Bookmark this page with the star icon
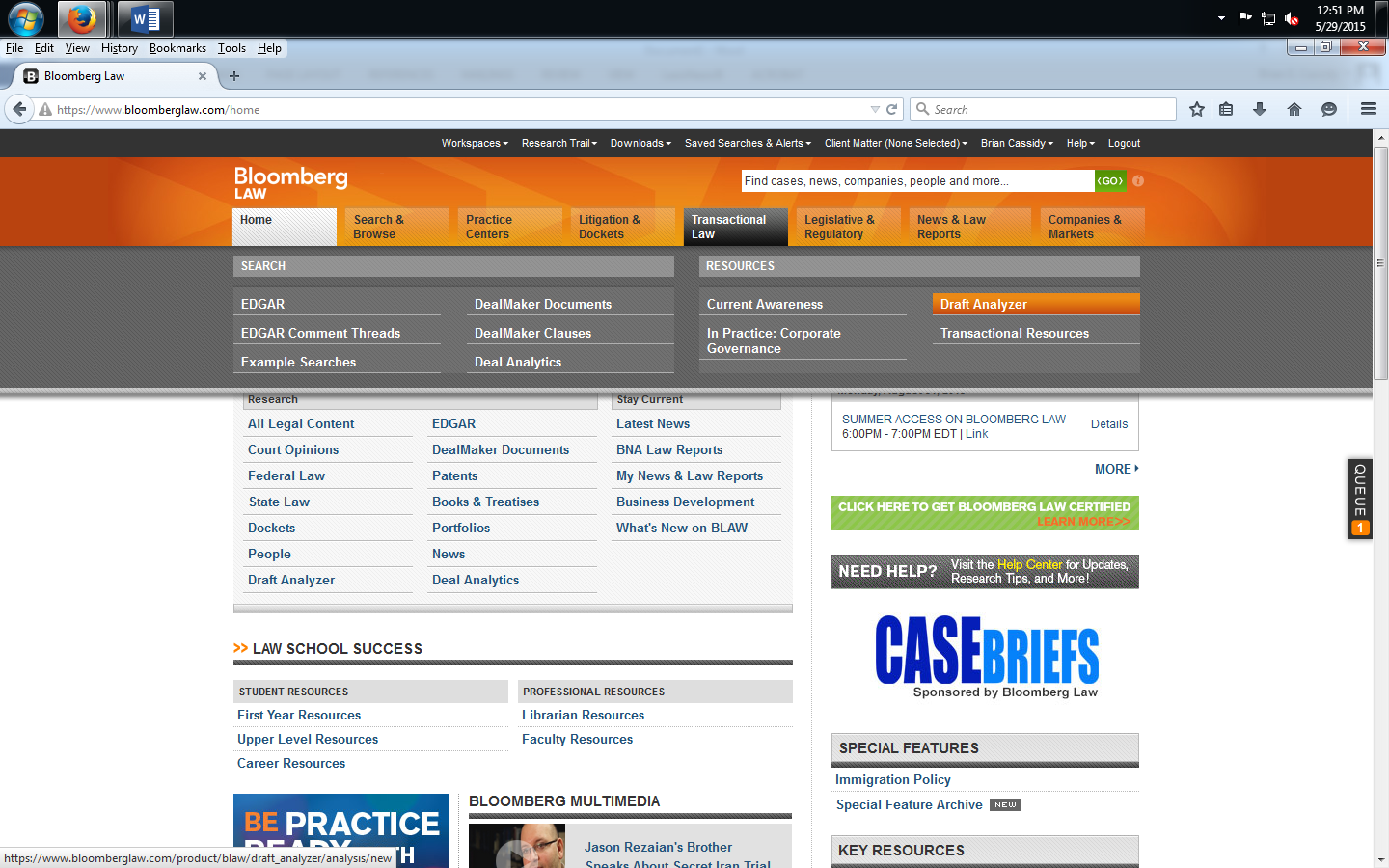Screen dimensions: 1389x868 tap(1197, 109)
